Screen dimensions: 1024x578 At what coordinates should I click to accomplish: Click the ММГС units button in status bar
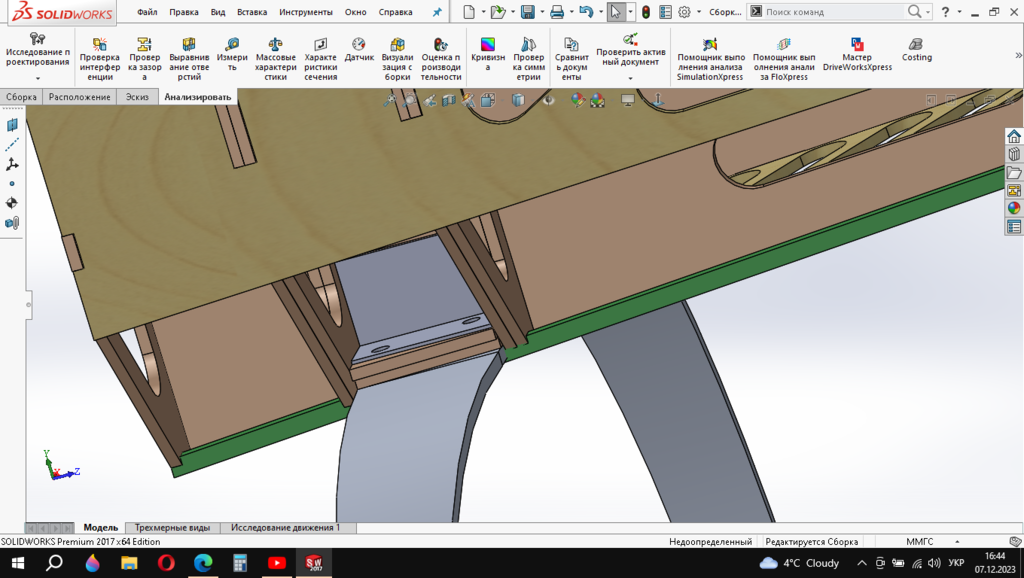919,541
